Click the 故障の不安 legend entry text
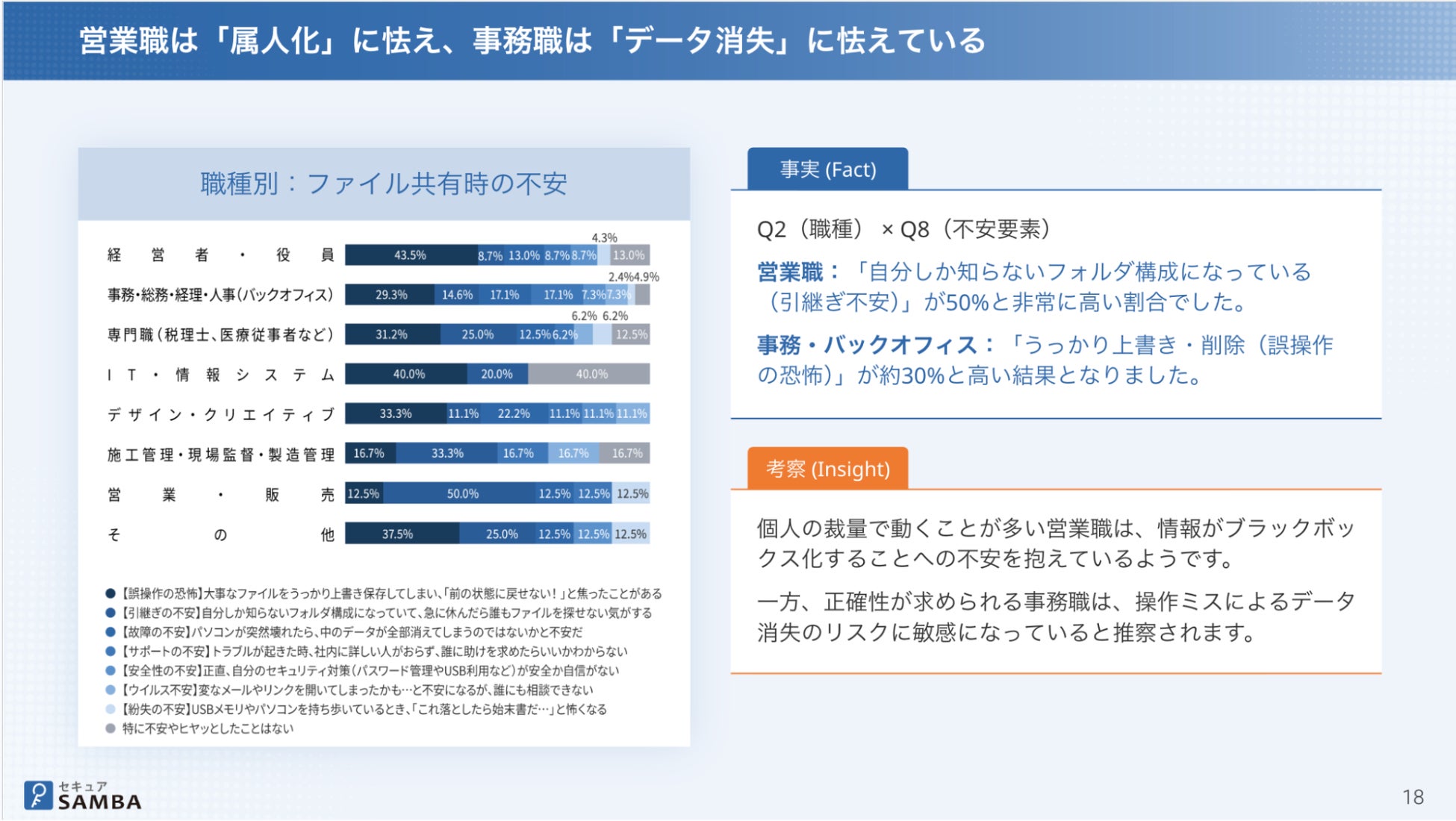This screenshot has width=1456, height=821. [x=351, y=632]
